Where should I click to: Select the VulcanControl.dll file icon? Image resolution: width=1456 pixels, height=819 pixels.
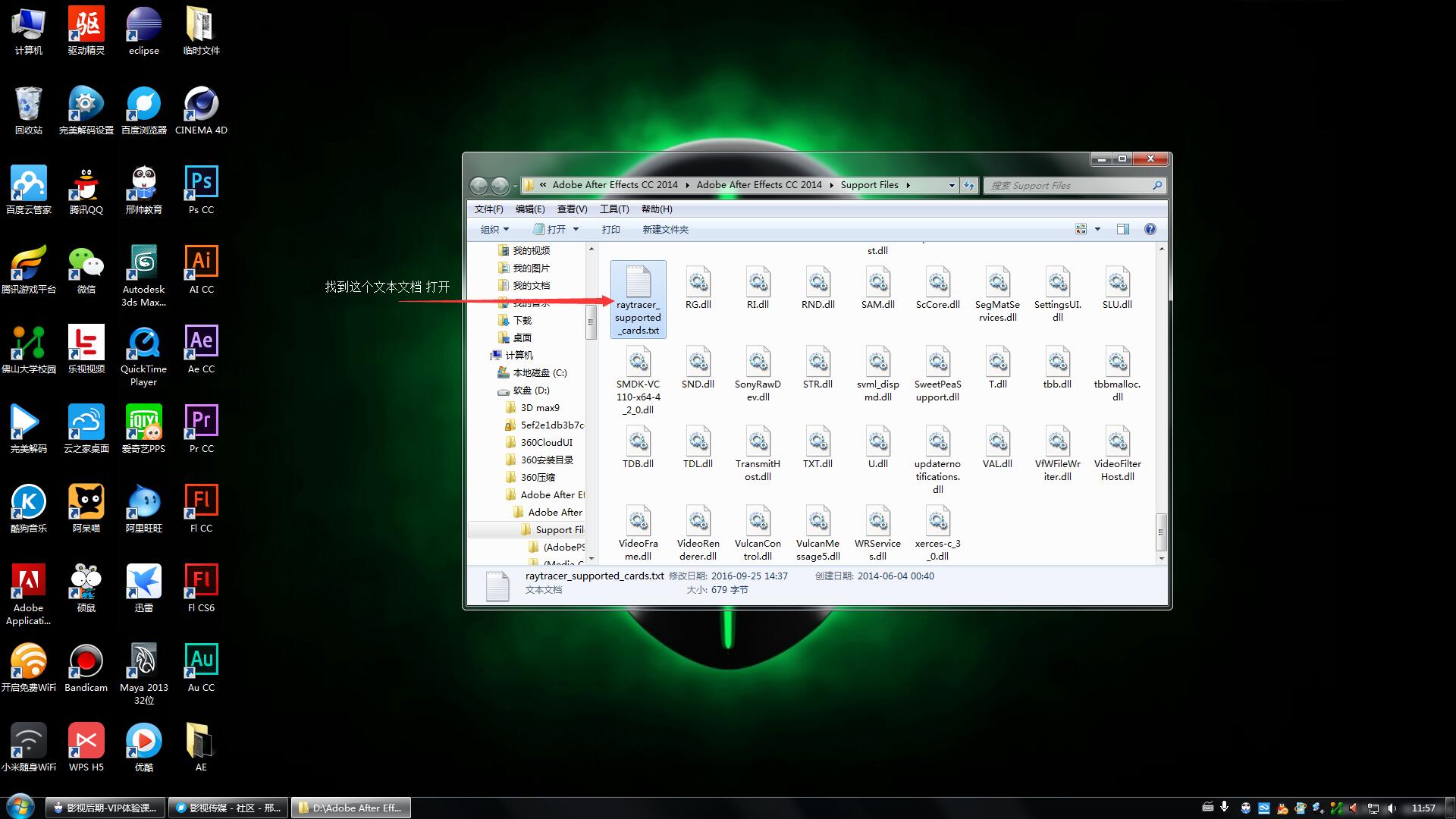coord(758,522)
